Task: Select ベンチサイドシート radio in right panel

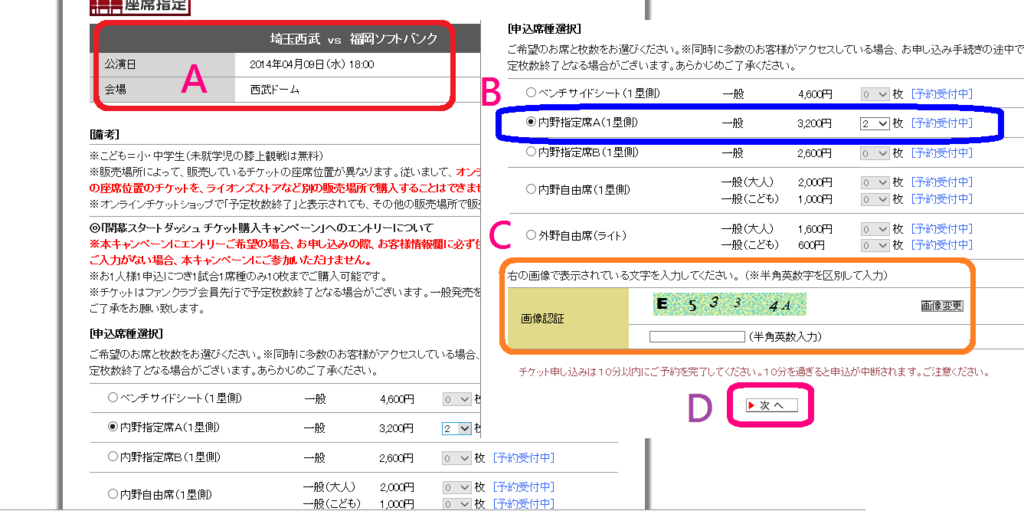Action: click(x=531, y=93)
